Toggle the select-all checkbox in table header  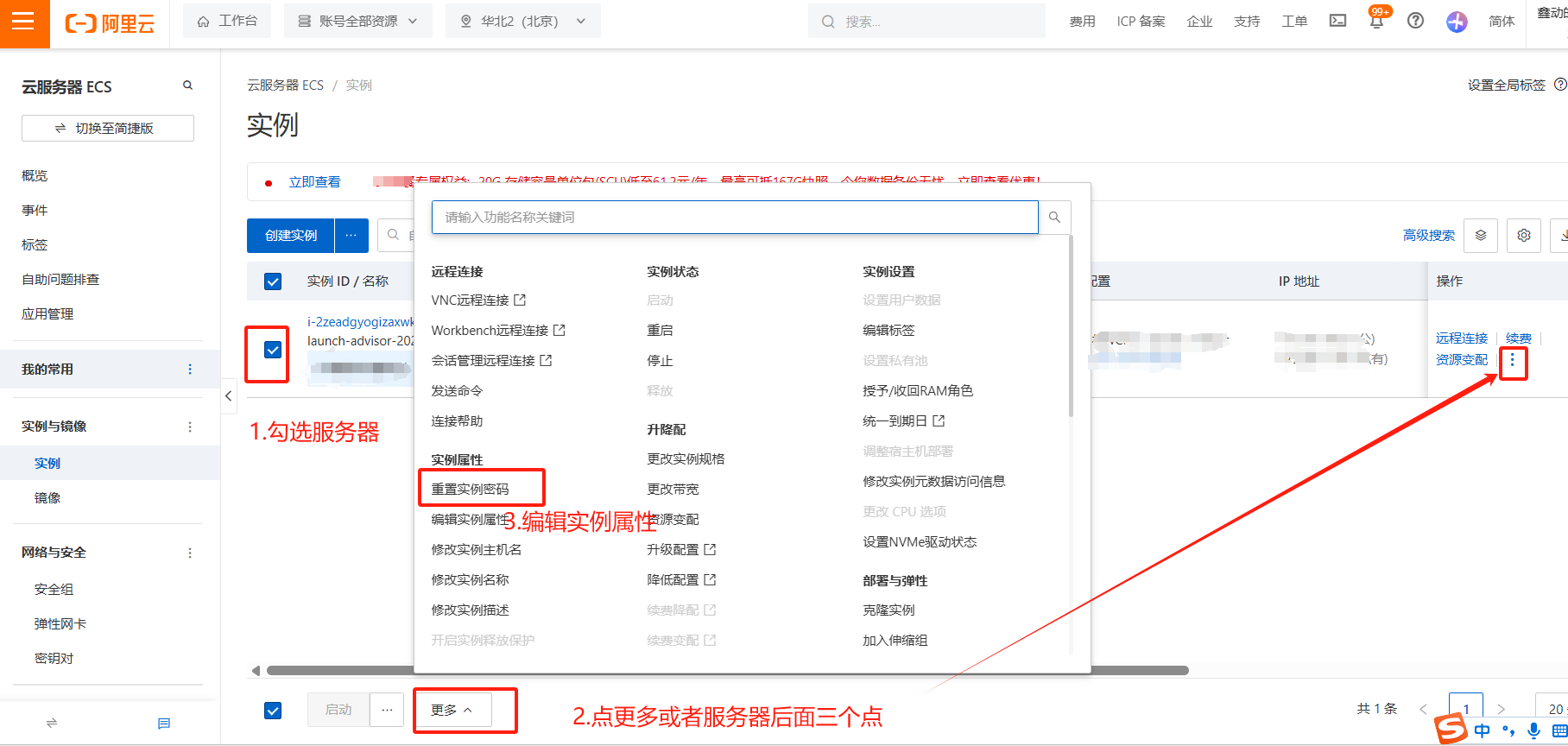coord(273,281)
